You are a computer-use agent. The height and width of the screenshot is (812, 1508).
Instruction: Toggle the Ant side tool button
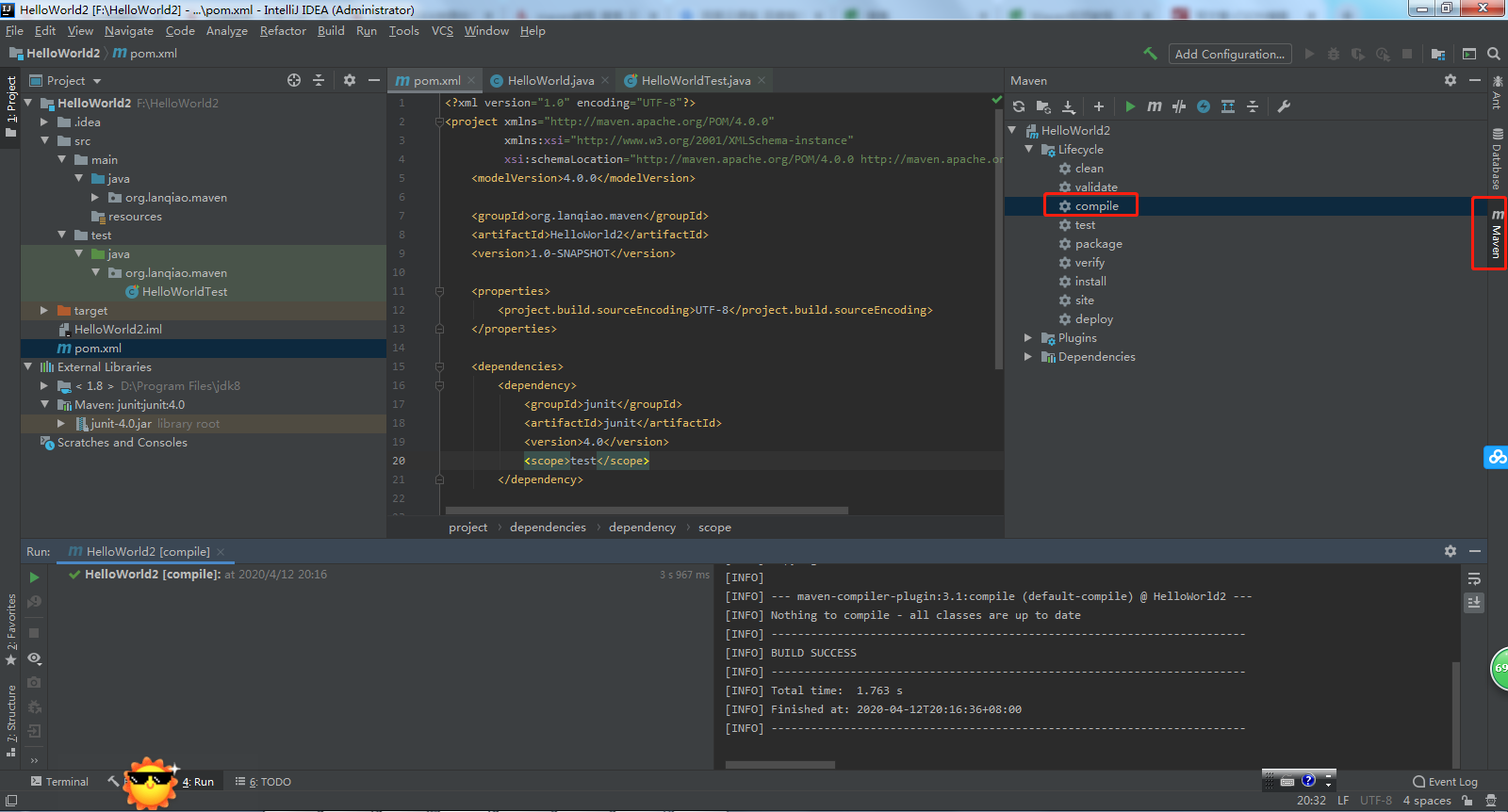1497,92
